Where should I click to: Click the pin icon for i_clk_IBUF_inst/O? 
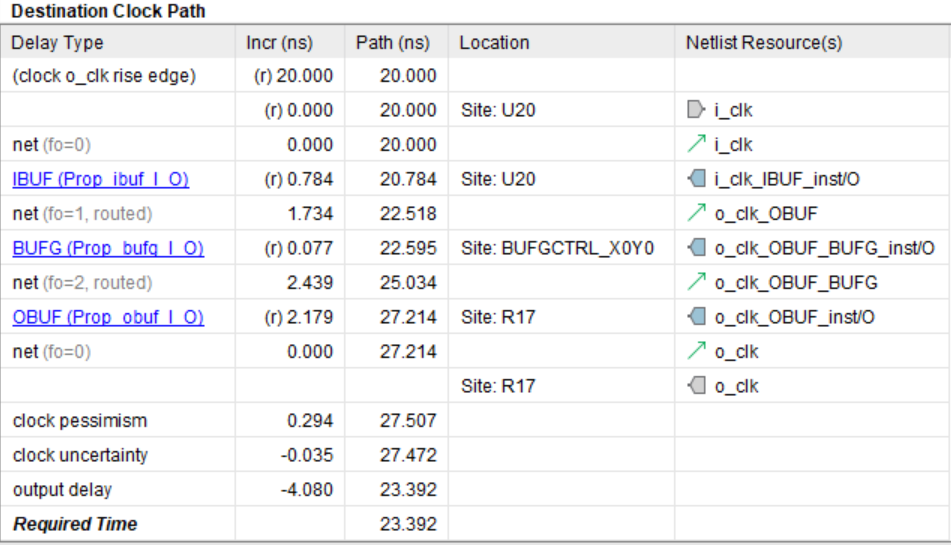pyautogui.click(x=697, y=180)
